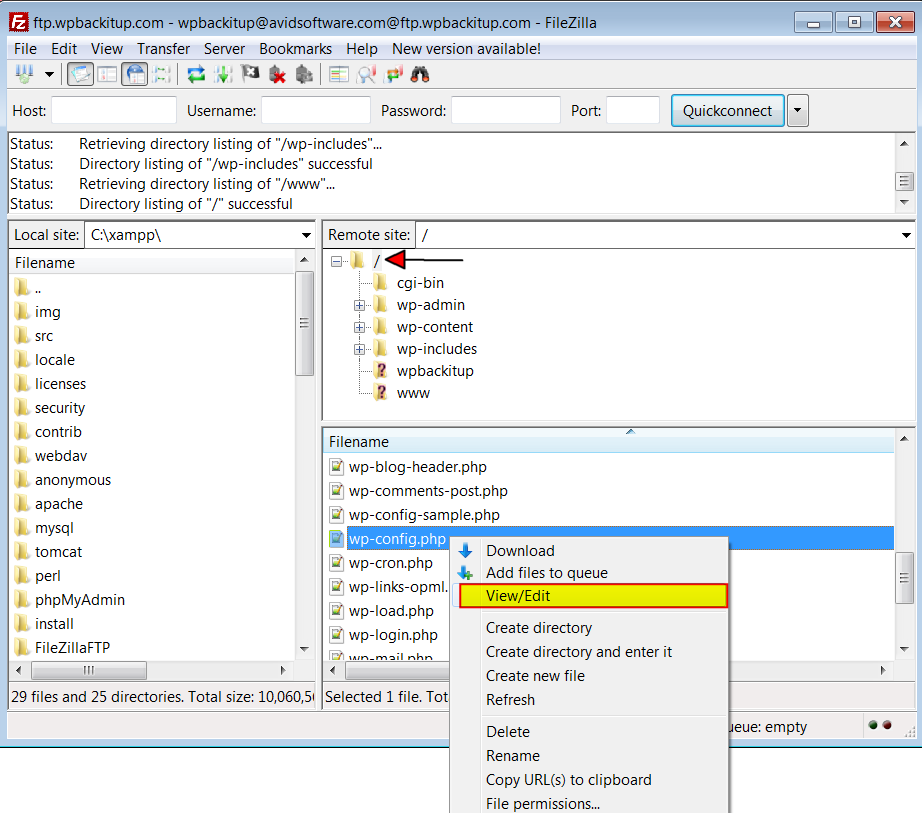Select wp-cron.php in remote file list
The width and height of the screenshot is (922, 813).
pos(390,563)
